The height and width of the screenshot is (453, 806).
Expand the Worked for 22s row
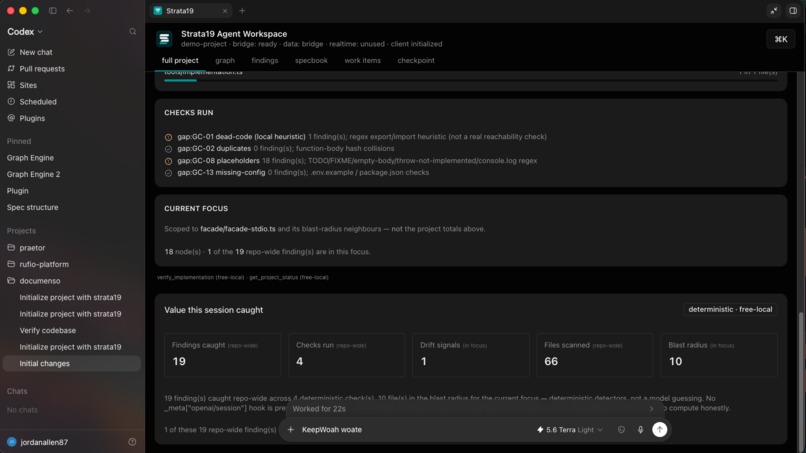point(472,409)
